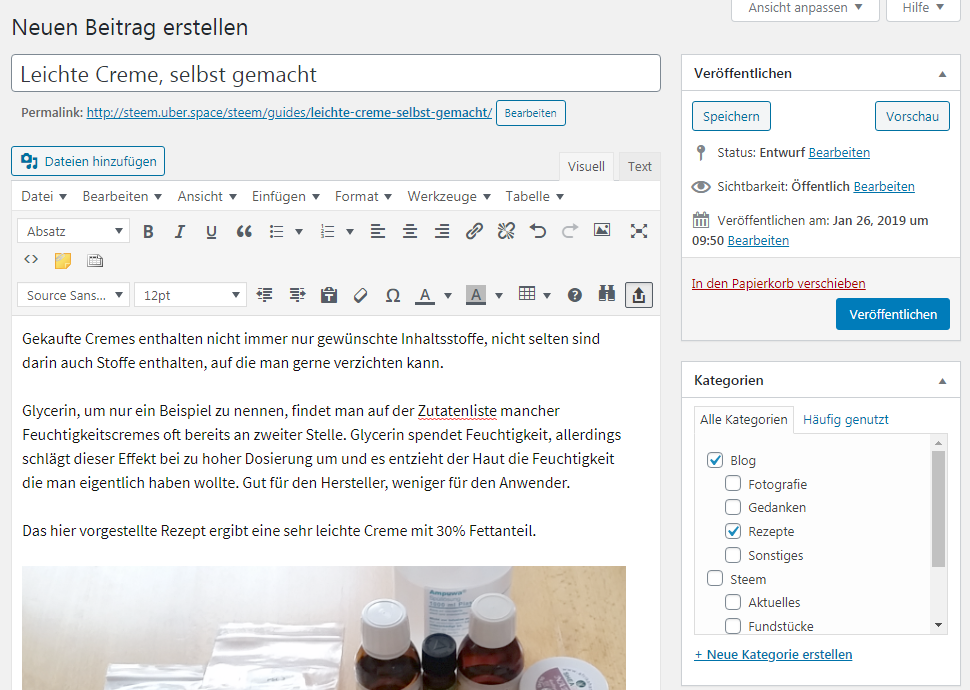The width and height of the screenshot is (970, 690).
Task: Open find and replace binoculars icon
Action: coord(606,295)
